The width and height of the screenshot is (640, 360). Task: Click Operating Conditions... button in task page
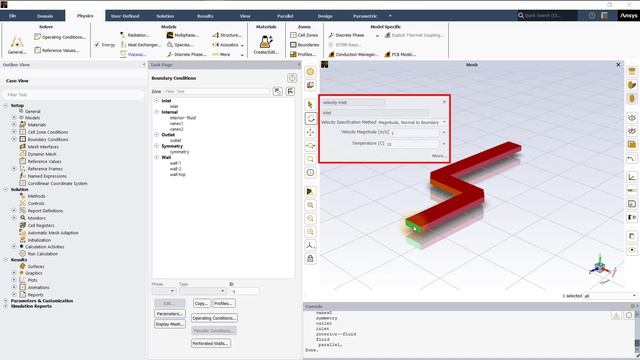pyautogui.click(x=214, y=318)
